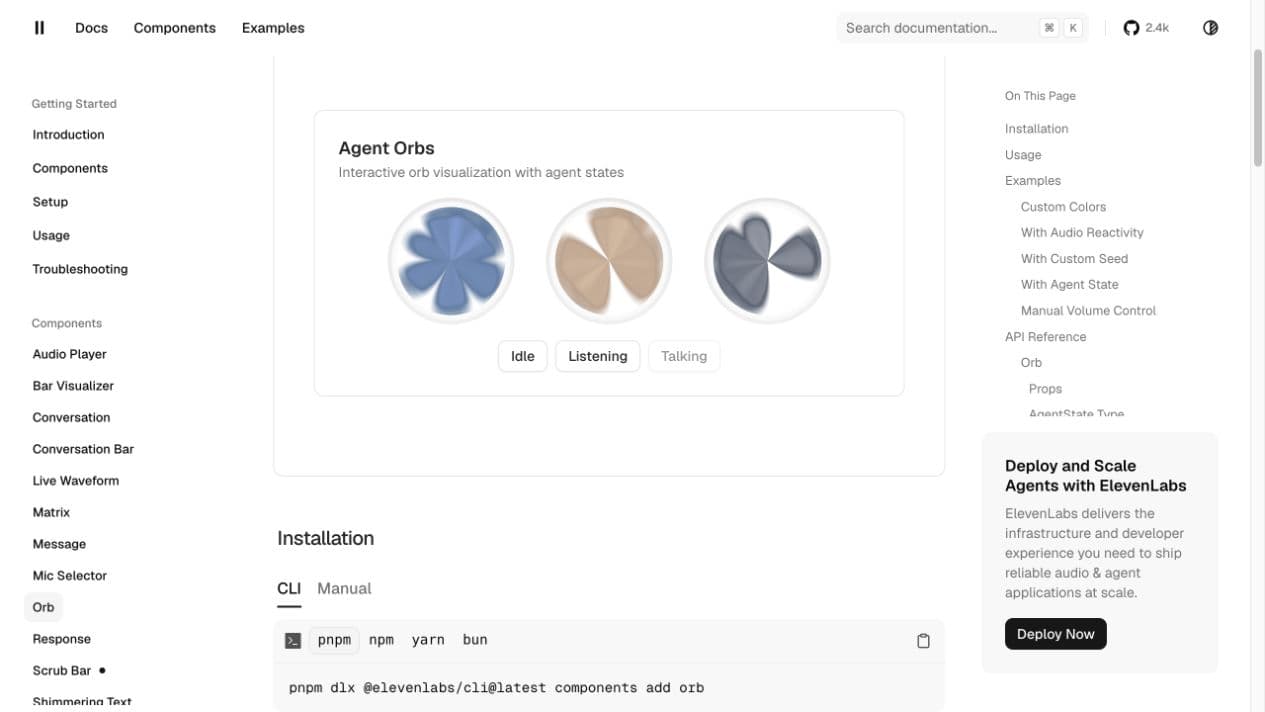Click the tan agent orb
The width and height of the screenshot is (1265, 712).
(609, 261)
